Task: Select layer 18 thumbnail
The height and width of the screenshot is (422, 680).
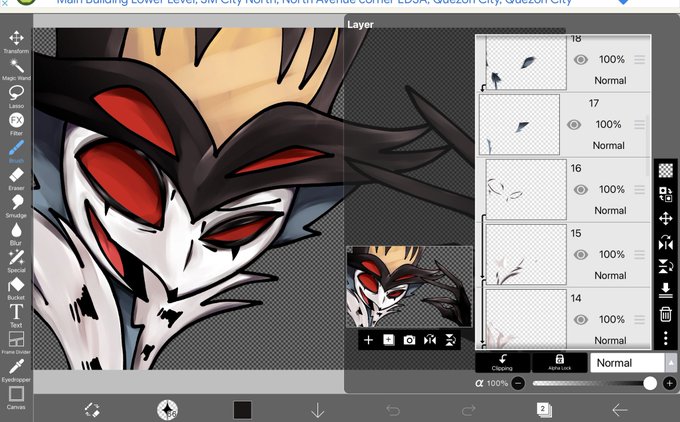Action: point(526,62)
